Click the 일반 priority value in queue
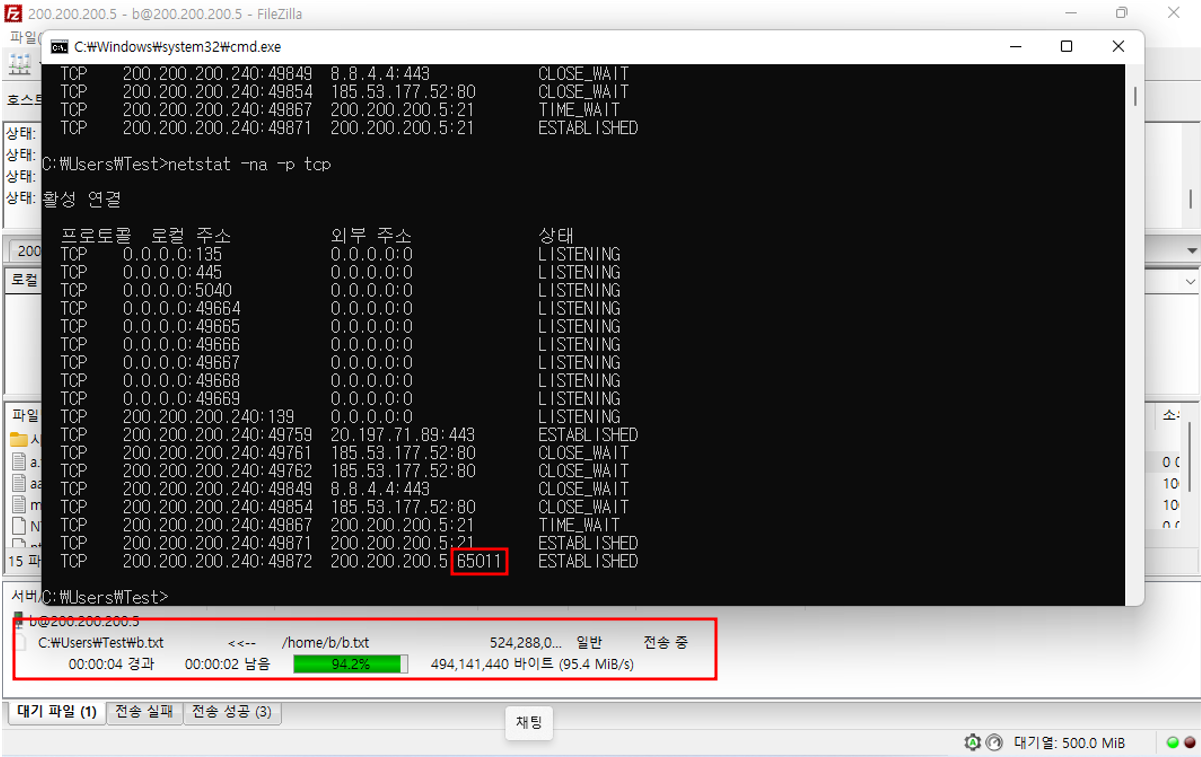The image size is (1201, 757). point(590,643)
